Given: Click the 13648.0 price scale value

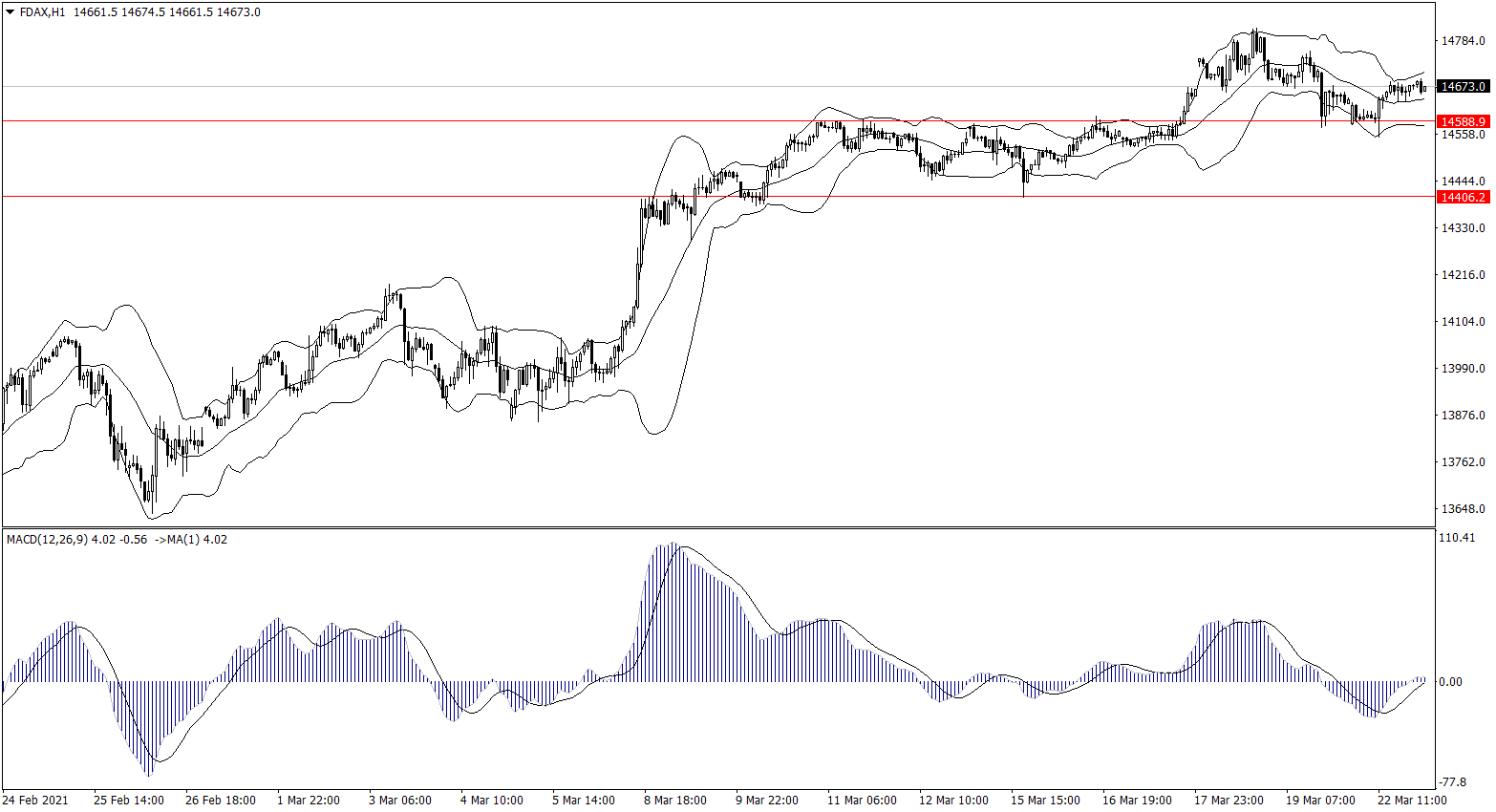Looking at the screenshot, I should click(x=1463, y=509).
